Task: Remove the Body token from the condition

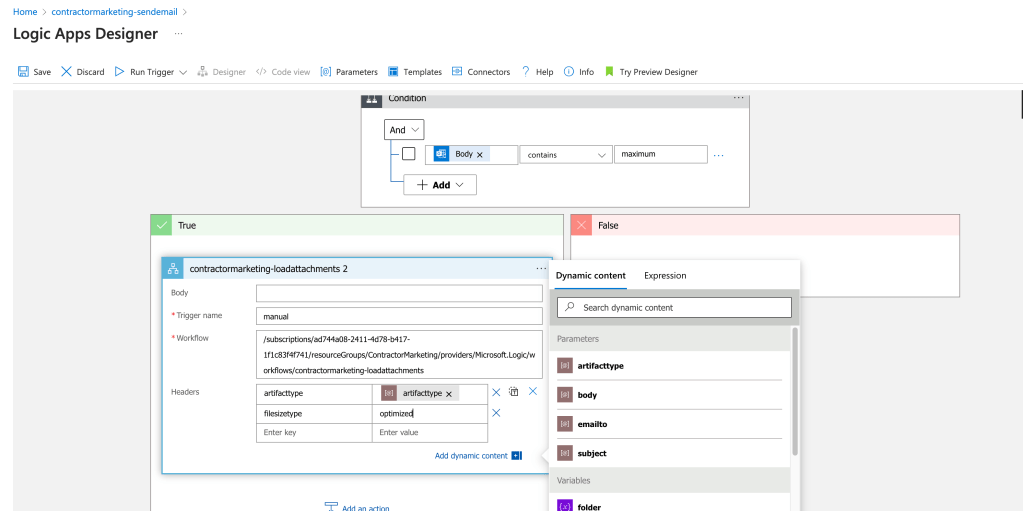Action: [x=480, y=155]
